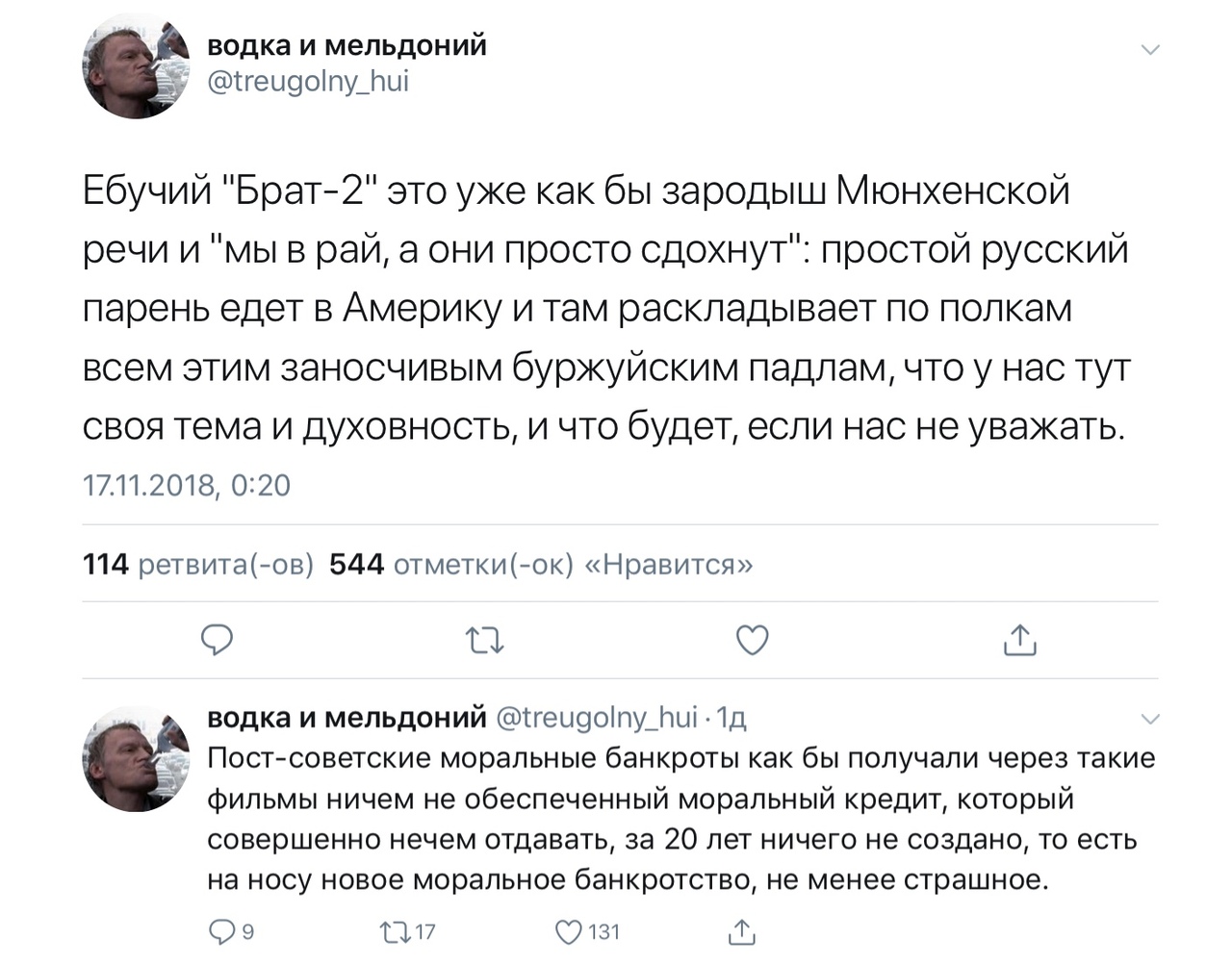1232x965 pixels.
Task: Retweet the reply with 17 retweets
Action: [394, 931]
